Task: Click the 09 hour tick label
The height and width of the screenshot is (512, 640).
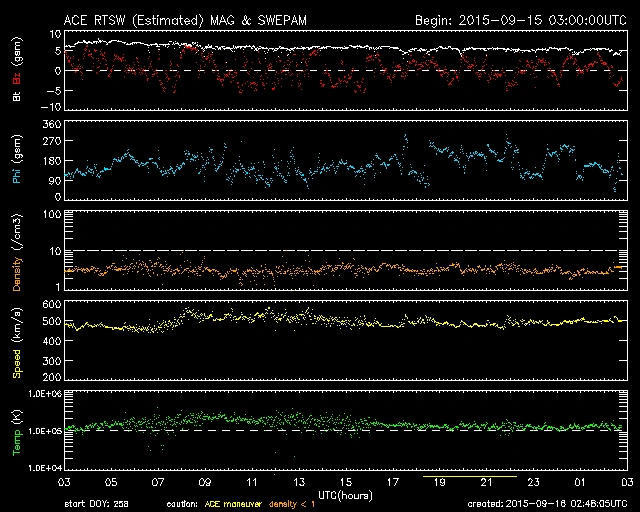Action: [x=205, y=482]
